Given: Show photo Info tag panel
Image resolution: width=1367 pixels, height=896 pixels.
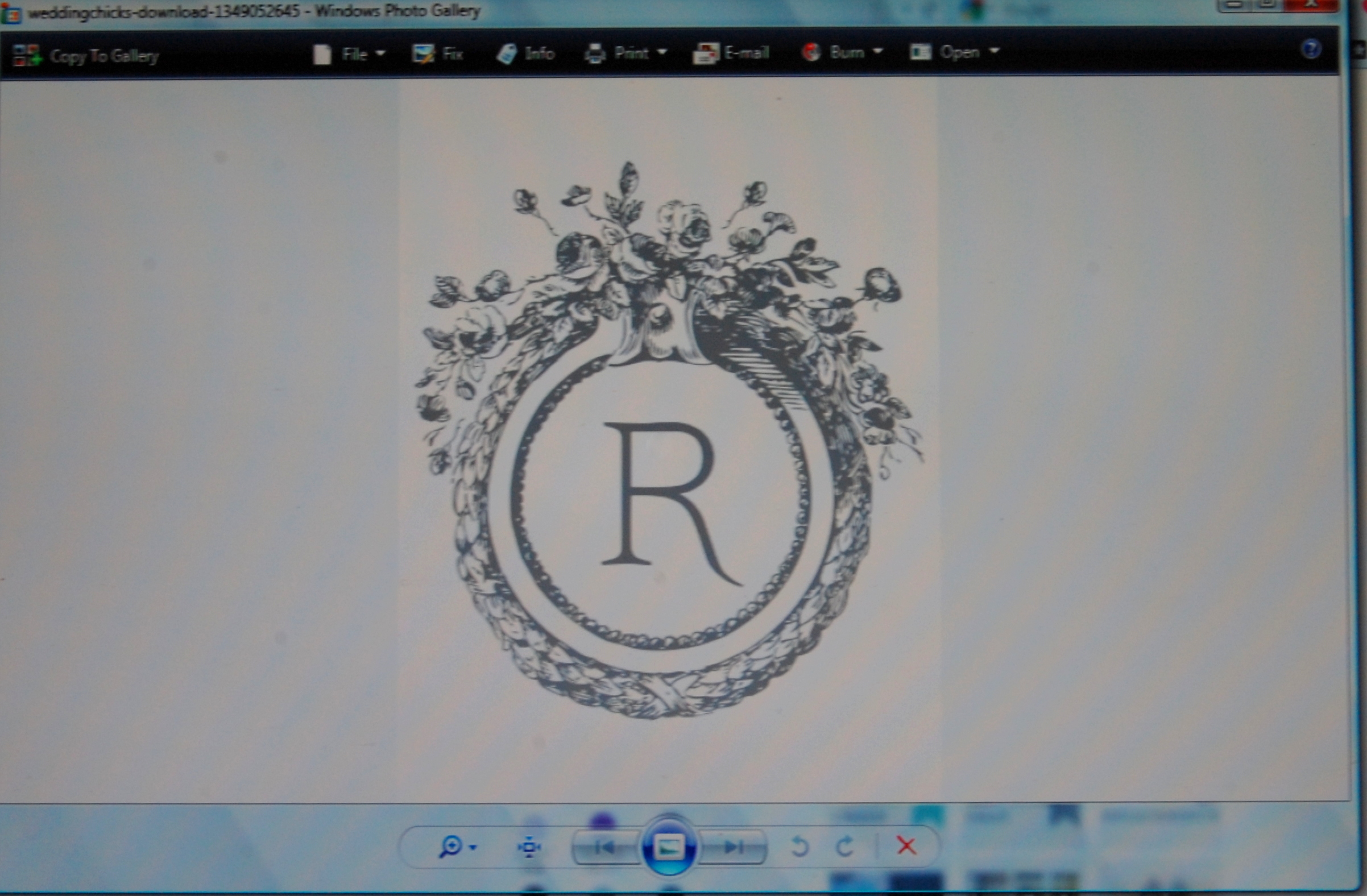Looking at the screenshot, I should [x=525, y=53].
